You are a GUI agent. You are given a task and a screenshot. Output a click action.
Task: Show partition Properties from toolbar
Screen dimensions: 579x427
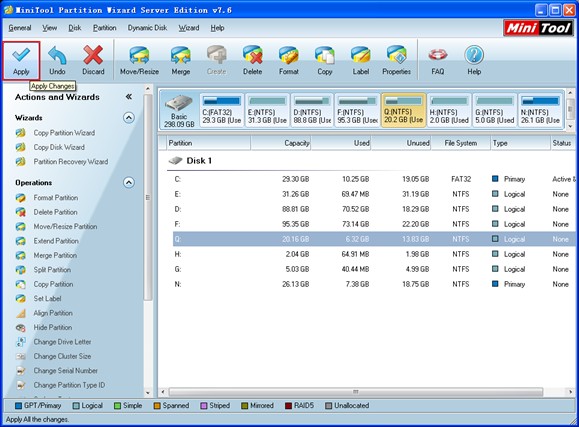pos(397,61)
